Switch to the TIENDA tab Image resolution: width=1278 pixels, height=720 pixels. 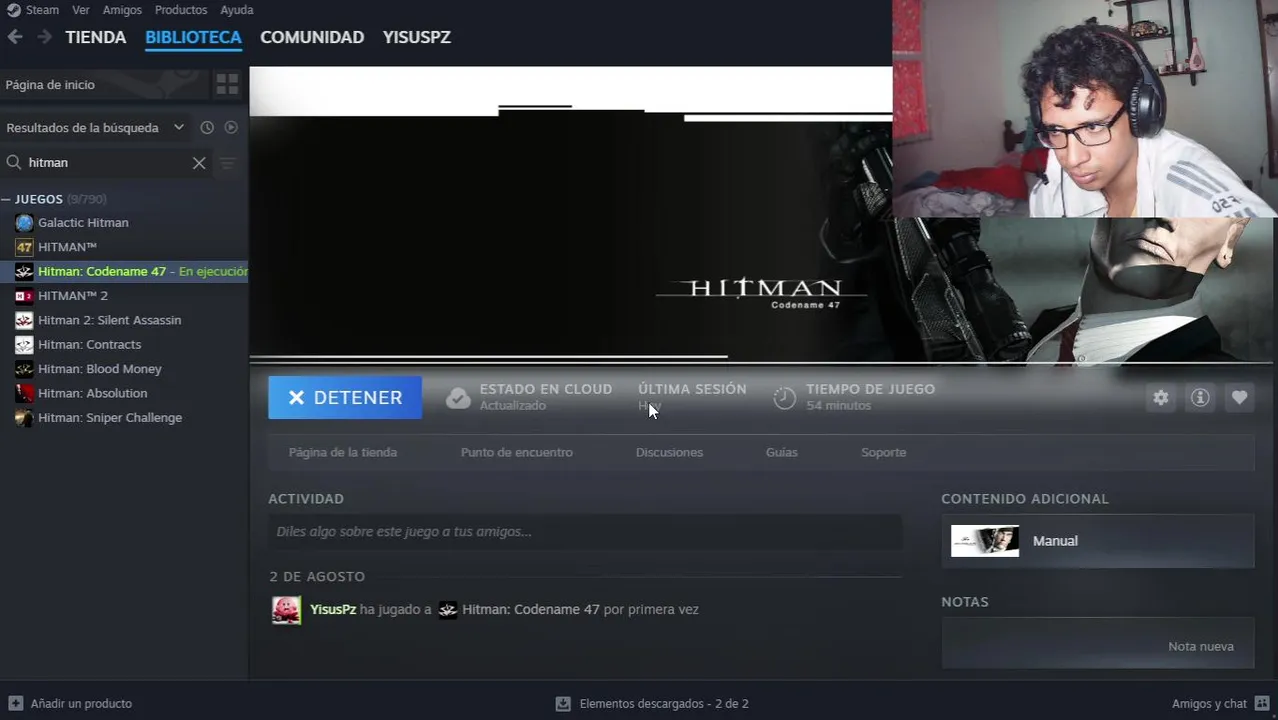point(96,37)
